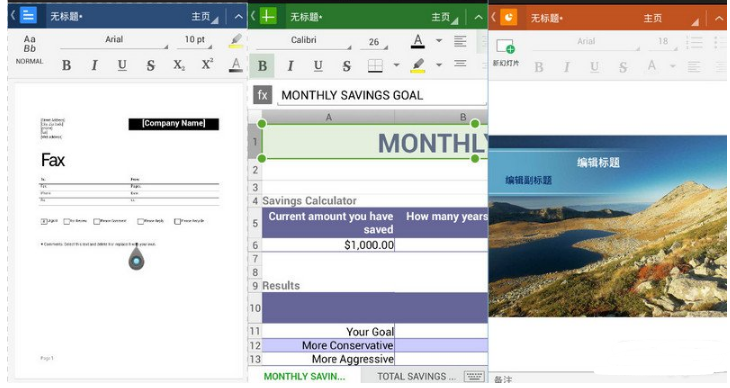Click the blue document app icon

[28, 15]
